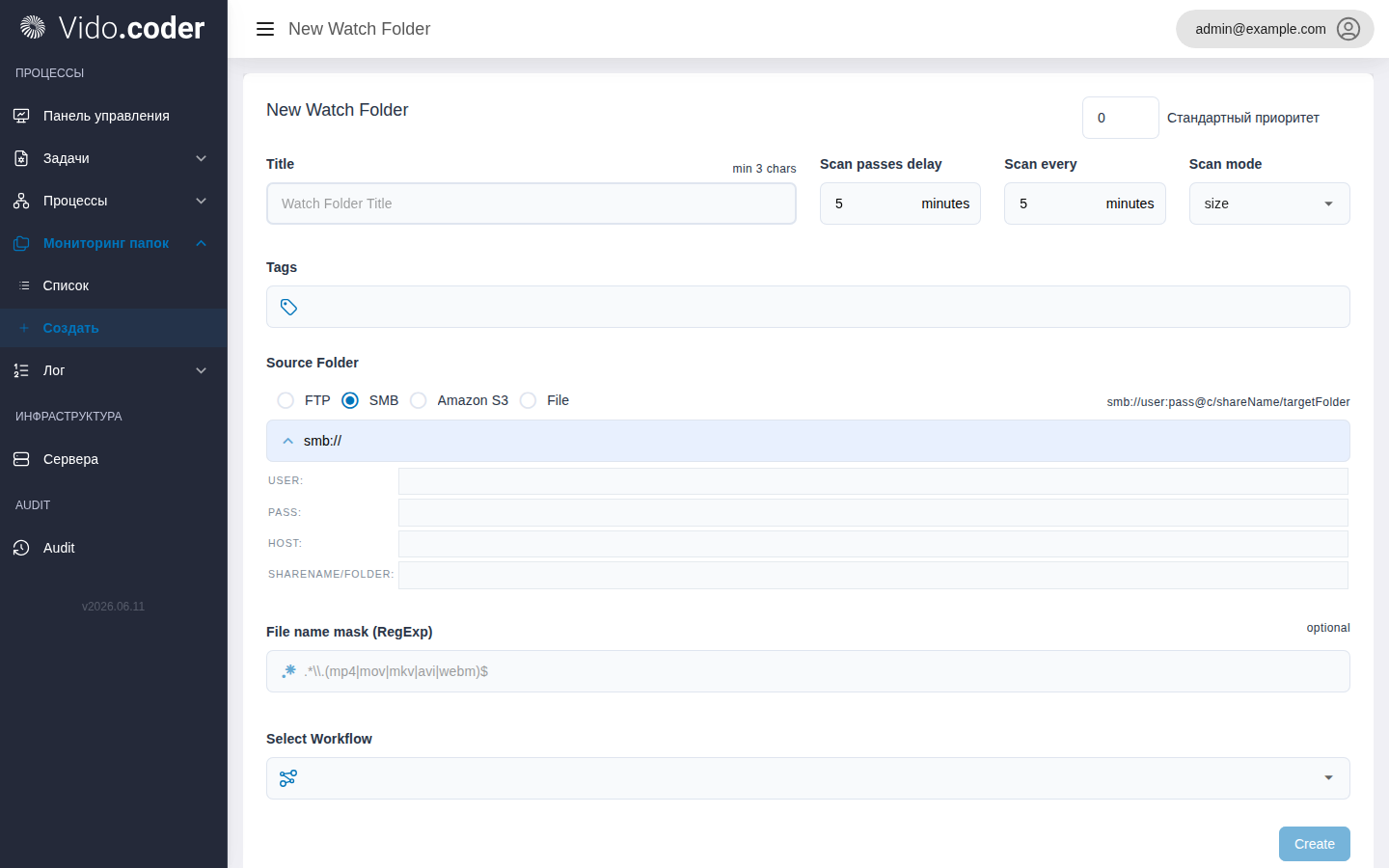The image size is (1389, 868).
Task: Click the PASS input field
Action: click(x=873, y=512)
